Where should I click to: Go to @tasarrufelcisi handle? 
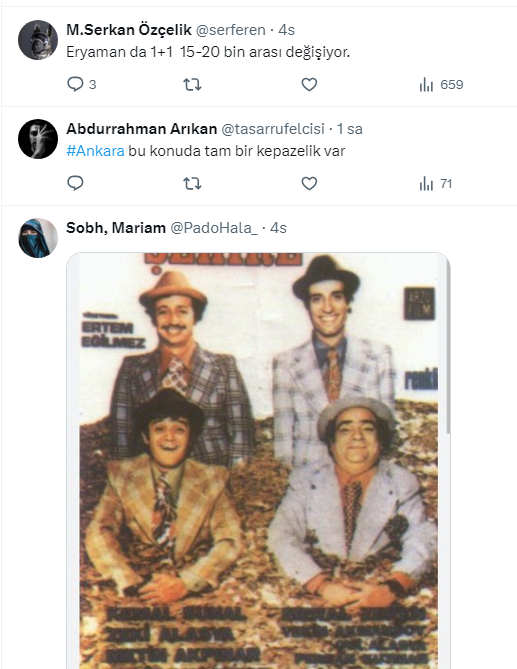pos(273,129)
